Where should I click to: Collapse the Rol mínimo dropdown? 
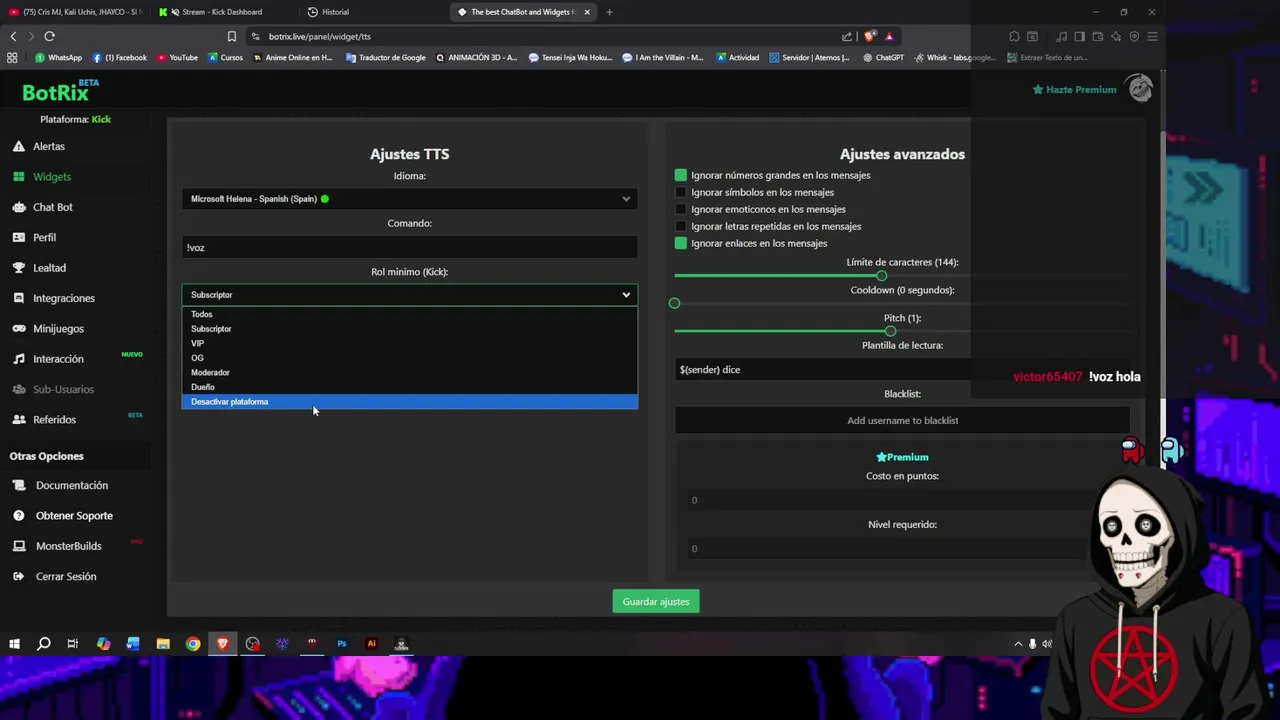[409, 295]
